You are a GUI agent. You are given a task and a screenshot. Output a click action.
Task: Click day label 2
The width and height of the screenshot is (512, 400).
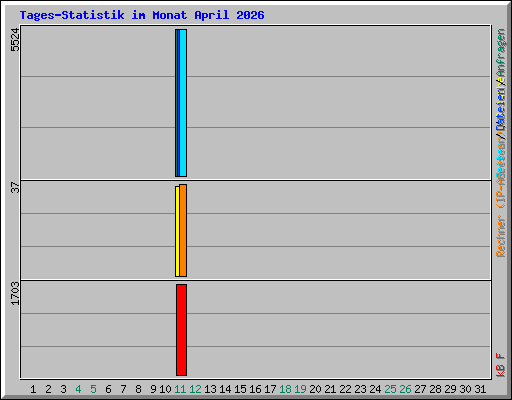coord(49,389)
